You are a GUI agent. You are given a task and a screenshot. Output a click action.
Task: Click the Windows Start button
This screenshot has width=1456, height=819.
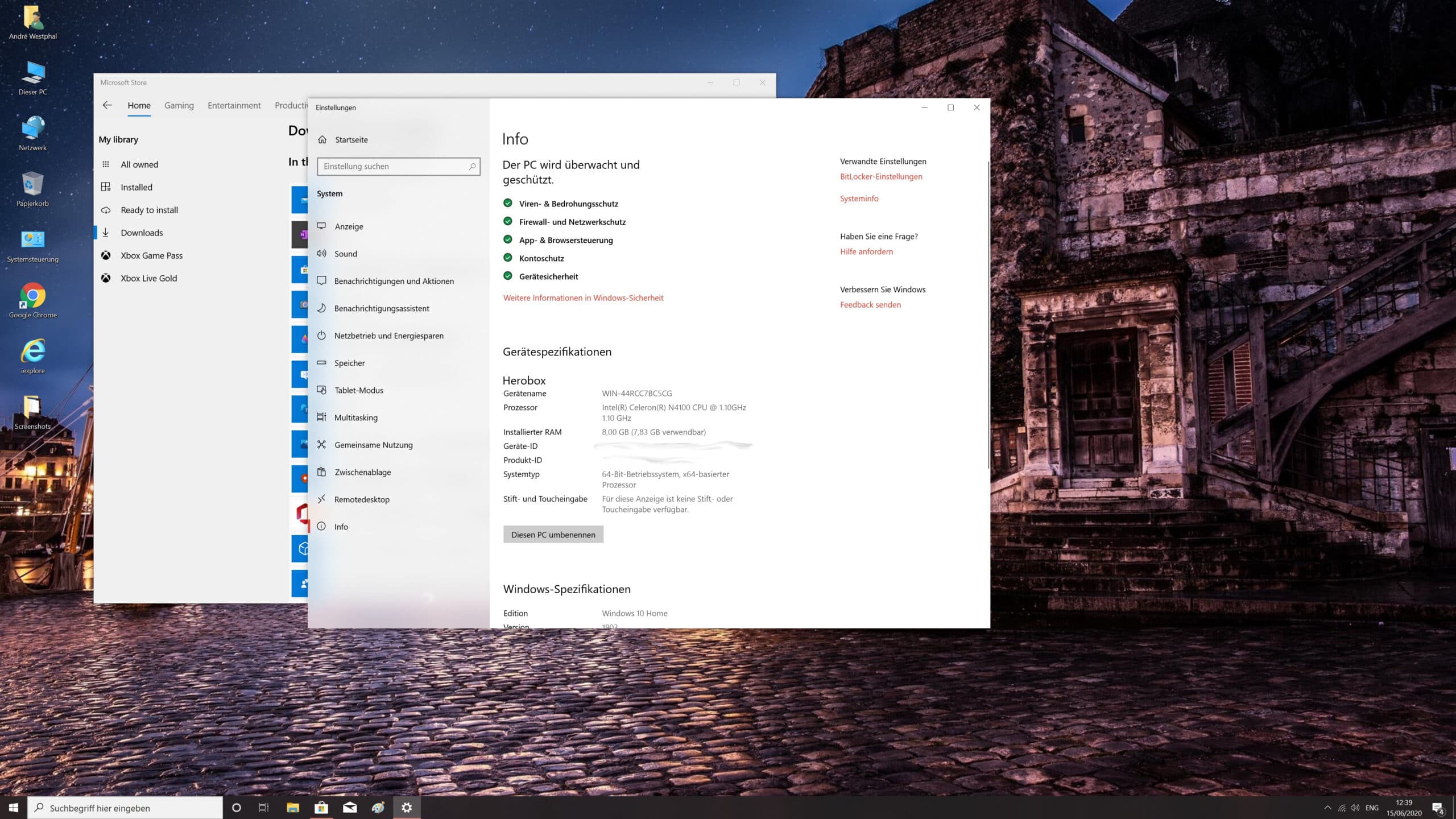tap(14, 808)
